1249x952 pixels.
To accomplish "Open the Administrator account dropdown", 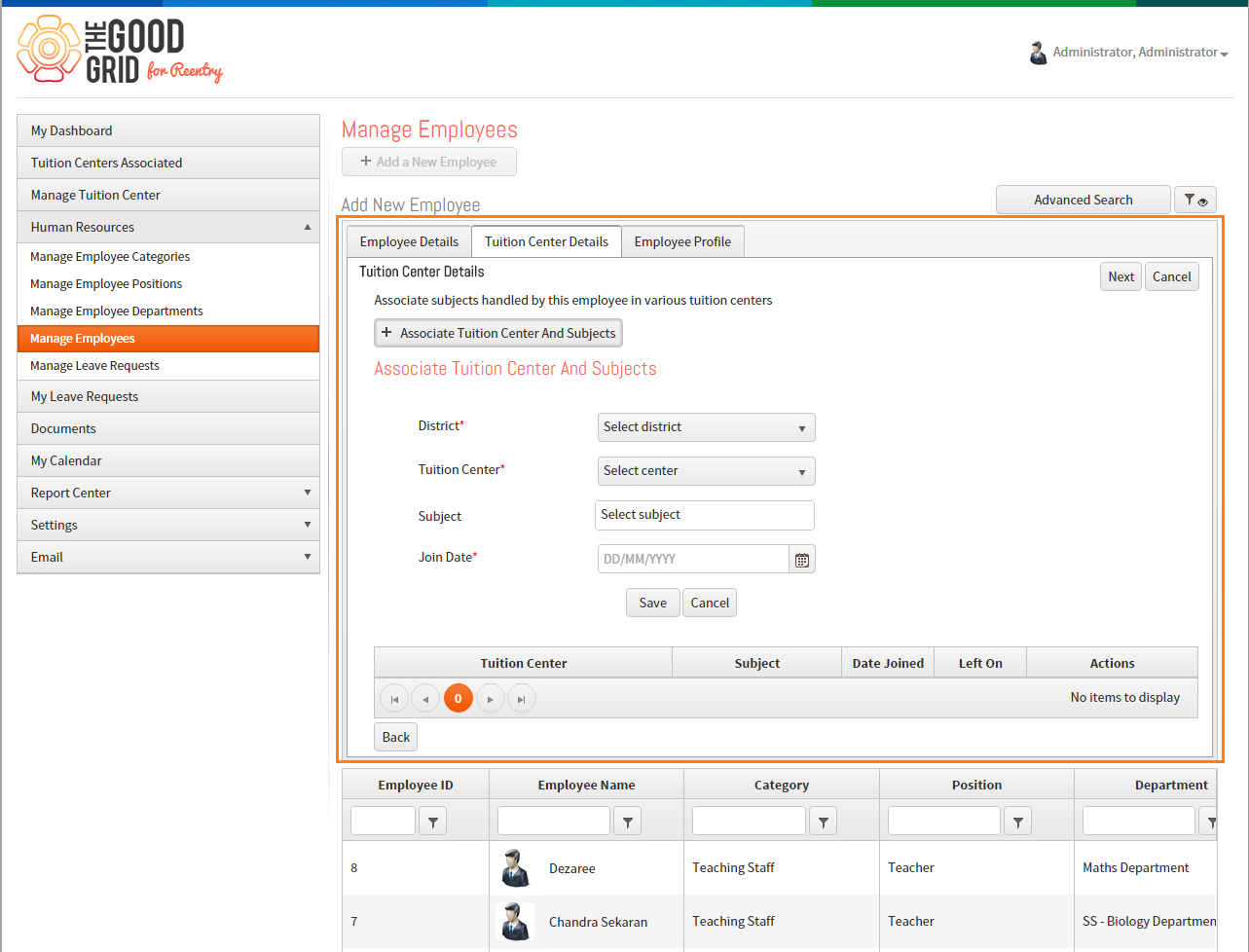I will (x=1128, y=53).
